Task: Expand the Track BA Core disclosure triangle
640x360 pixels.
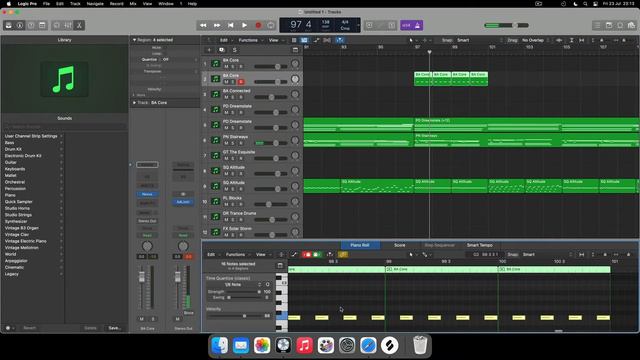Action: (134, 103)
